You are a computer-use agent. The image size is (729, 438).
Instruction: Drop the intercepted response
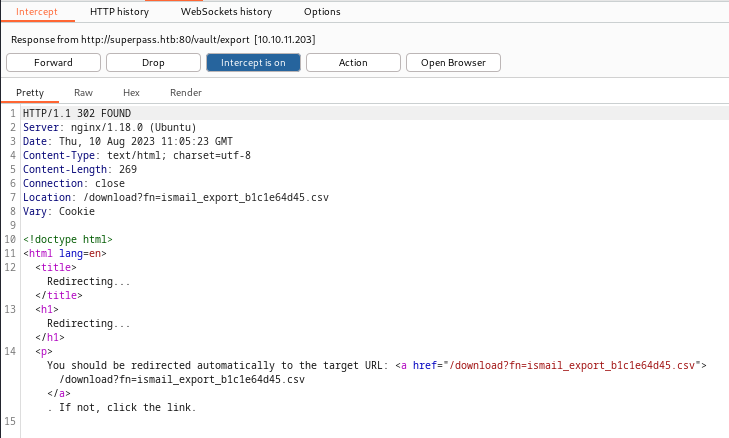click(153, 63)
